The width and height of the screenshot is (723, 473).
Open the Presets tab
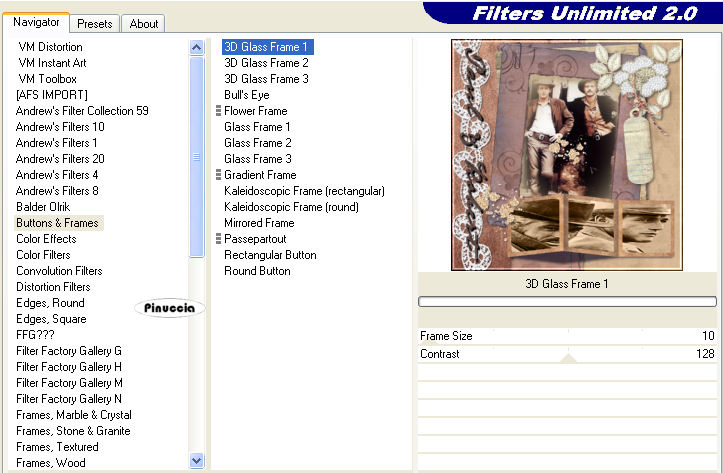[95, 24]
